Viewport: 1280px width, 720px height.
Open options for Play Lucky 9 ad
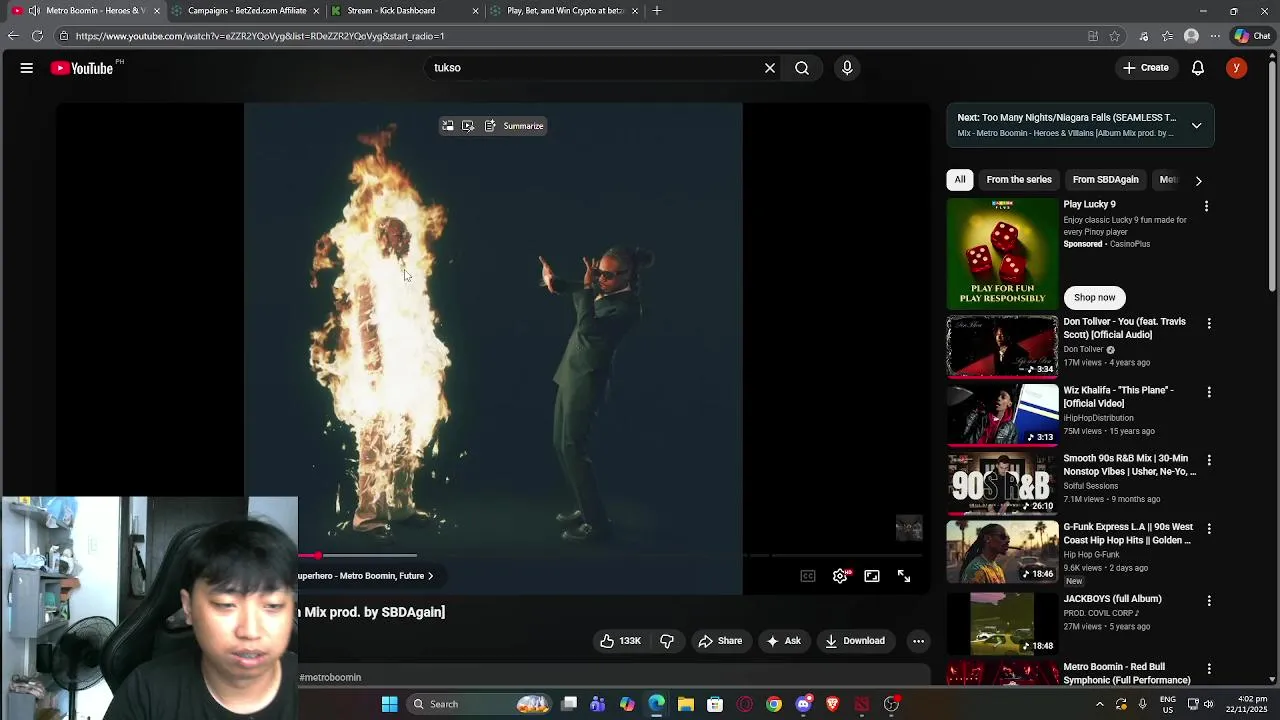point(1206,206)
